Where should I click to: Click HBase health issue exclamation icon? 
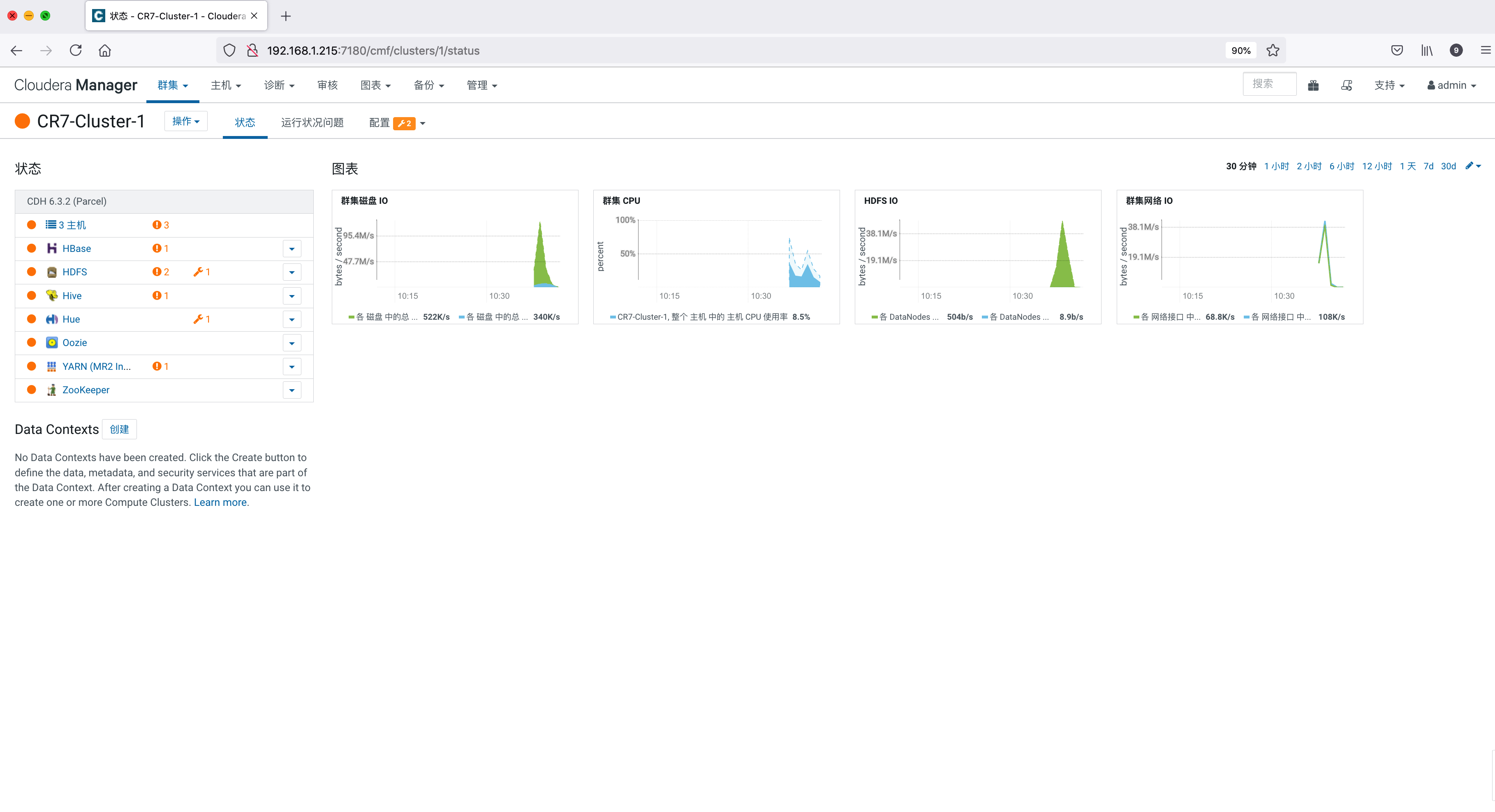[x=157, y=248]
